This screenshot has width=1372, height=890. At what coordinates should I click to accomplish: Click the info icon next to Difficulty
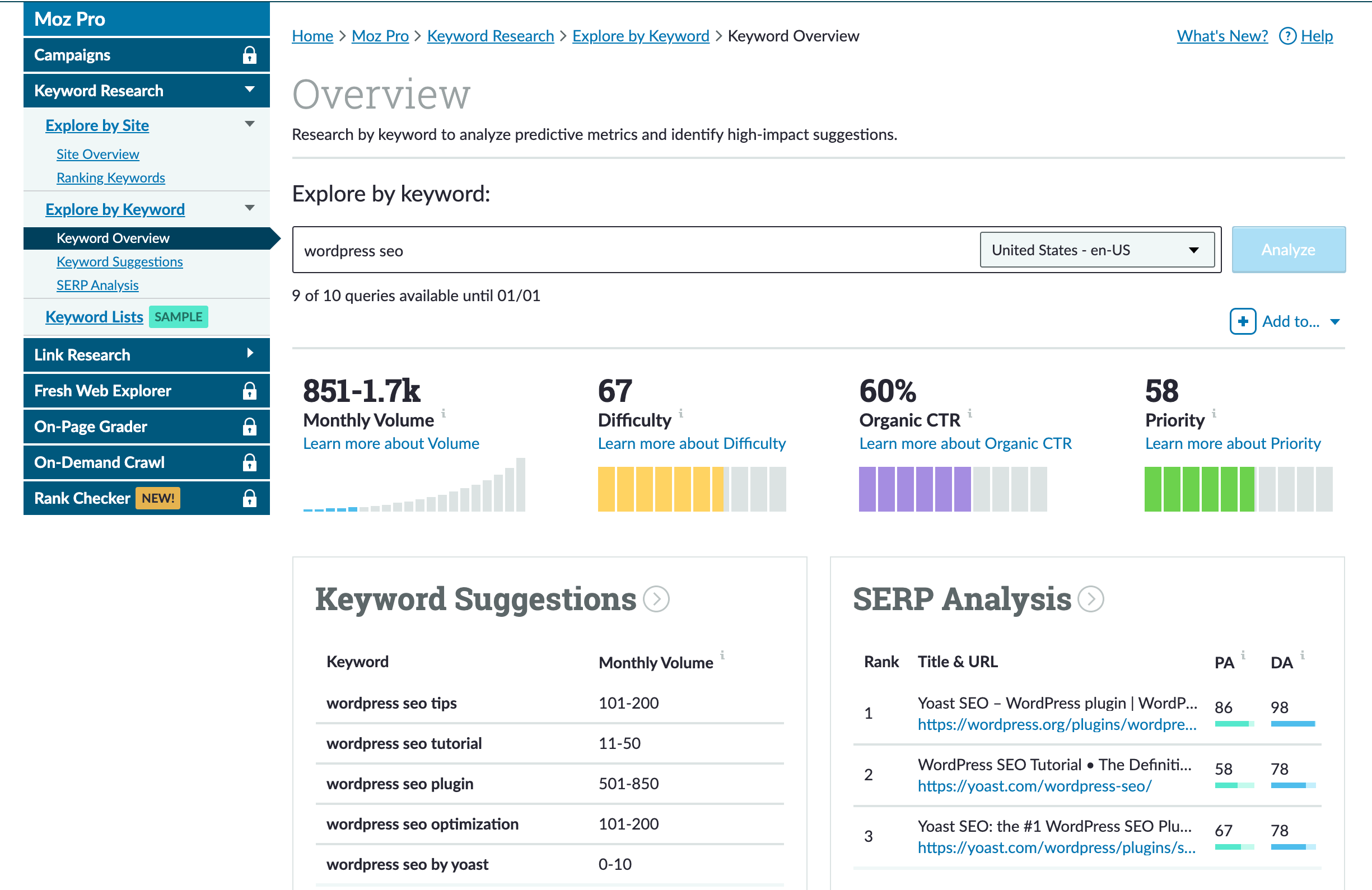(681, 413)
